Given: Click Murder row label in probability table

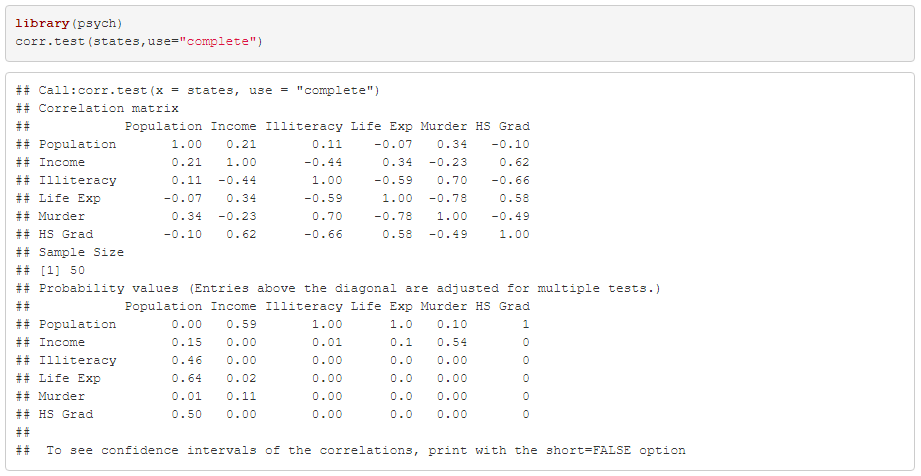Looking at the screenshot, I should pos(62,396).
